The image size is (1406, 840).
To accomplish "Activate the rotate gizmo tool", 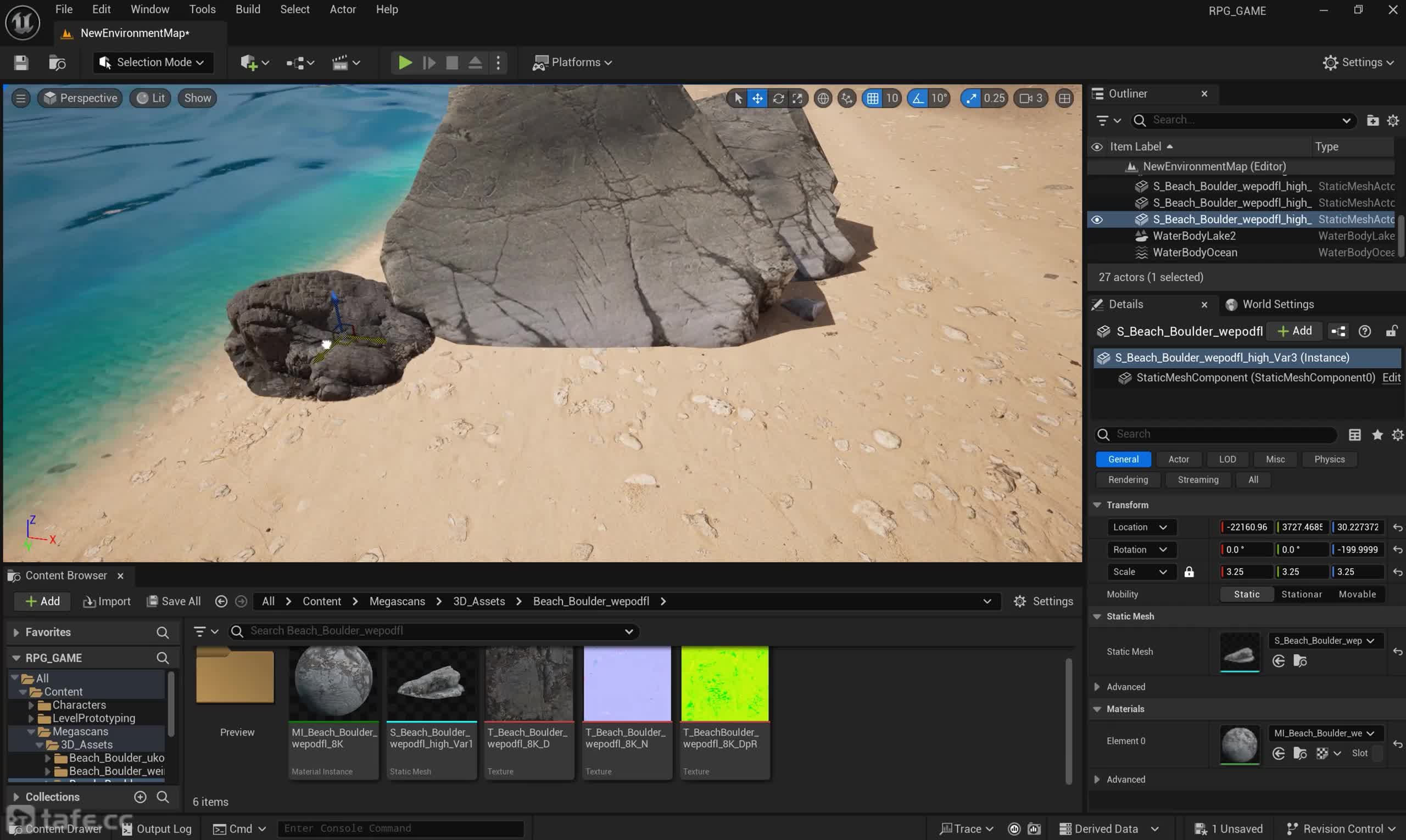I will [x=778, y=98].
